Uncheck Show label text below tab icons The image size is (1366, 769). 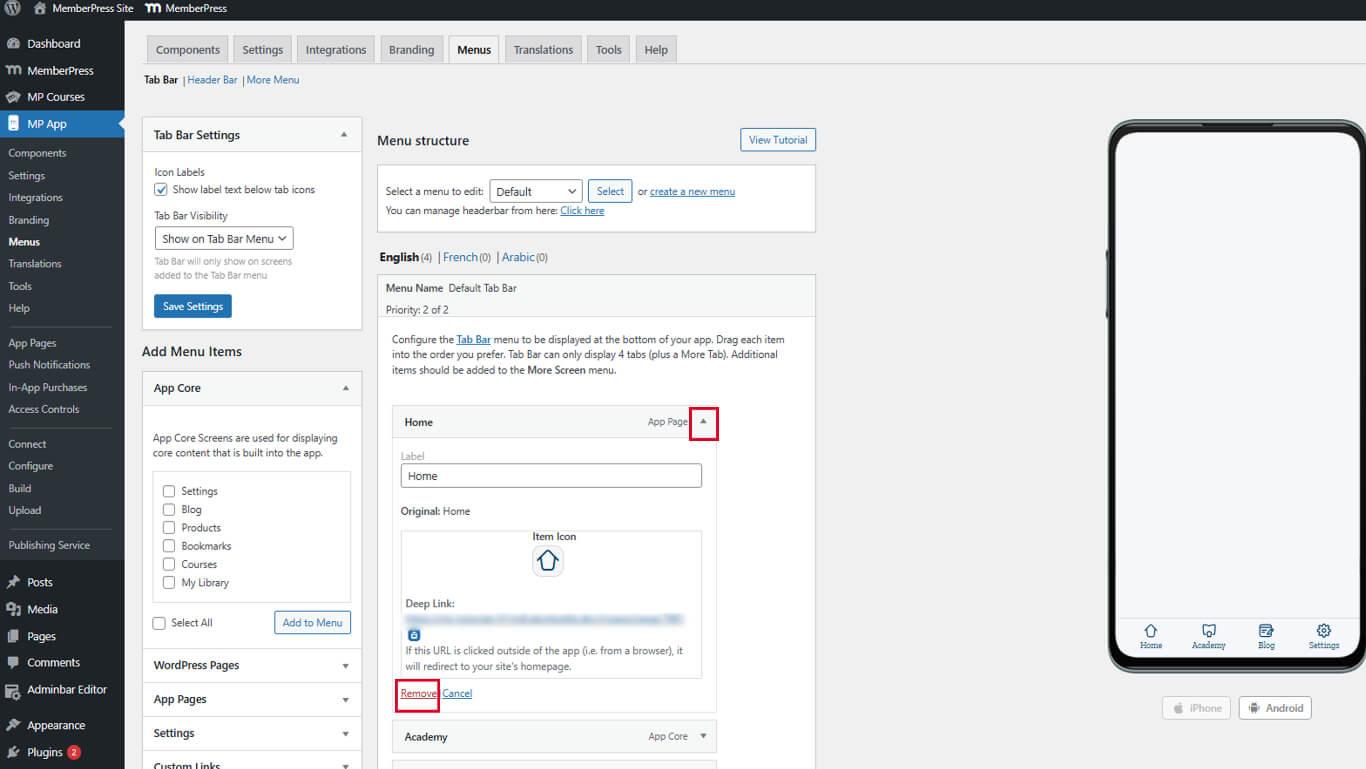click(161, 189)
